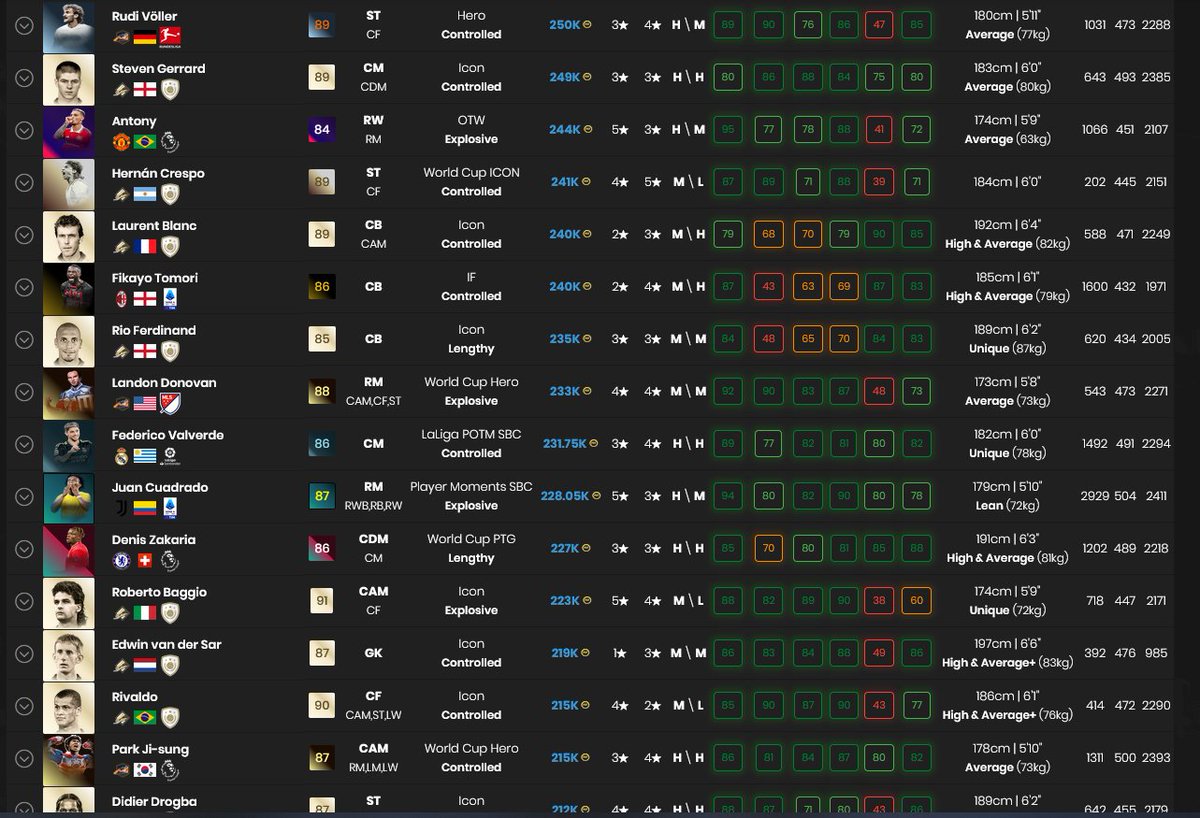Screen dimensions: 1200x818
Task: Click the Real Madrid badge under Federico Valverde
Action: (x=120, y=455)
